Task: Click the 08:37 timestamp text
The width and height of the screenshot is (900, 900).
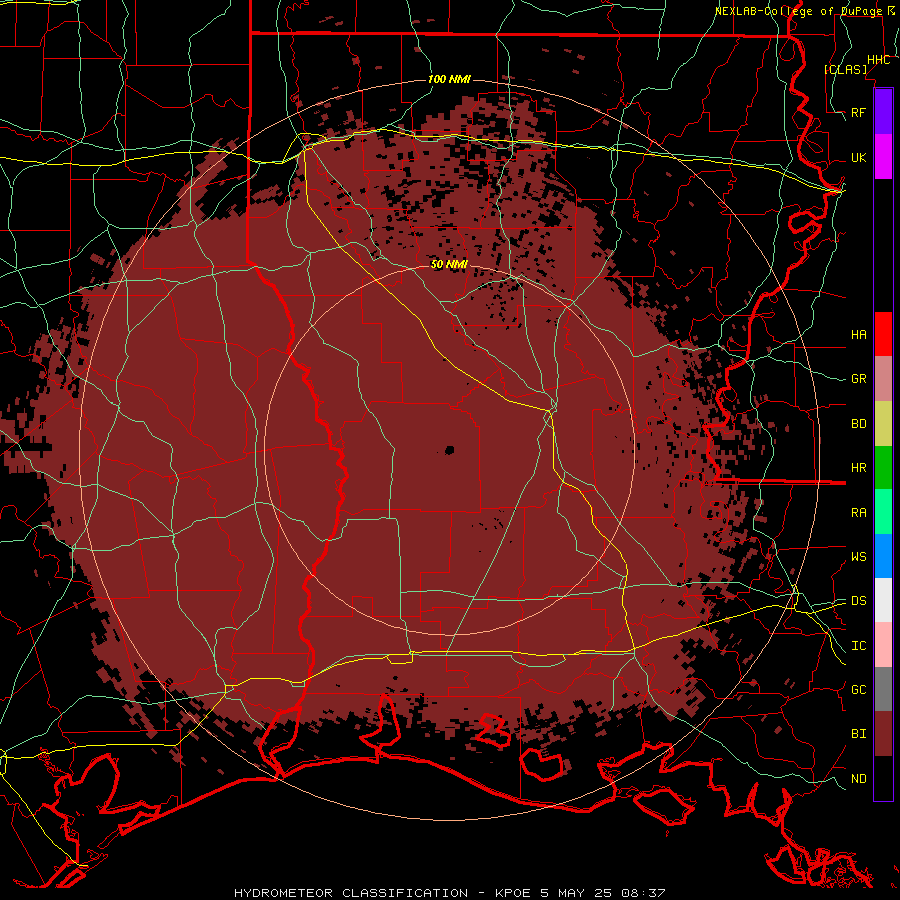Action: (643, 893)
